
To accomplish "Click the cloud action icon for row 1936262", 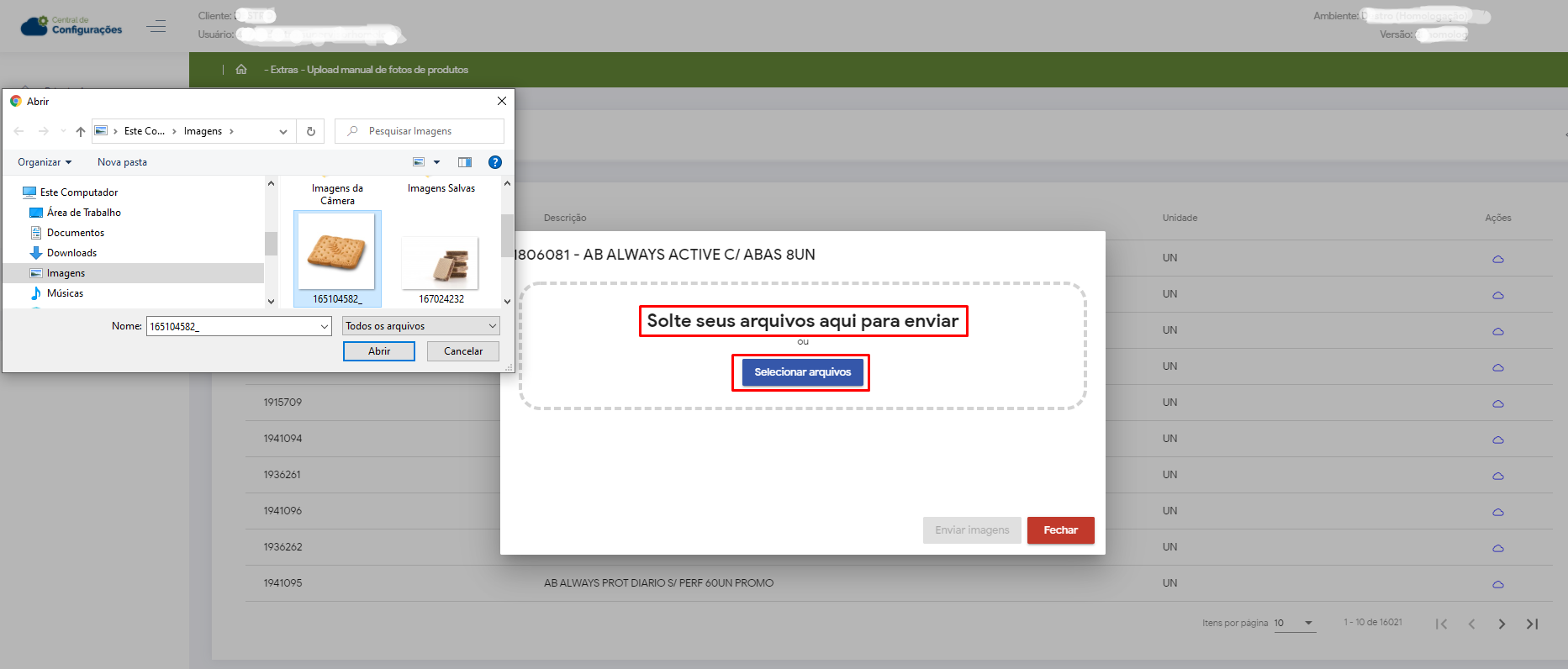I will coord(1497,549).
